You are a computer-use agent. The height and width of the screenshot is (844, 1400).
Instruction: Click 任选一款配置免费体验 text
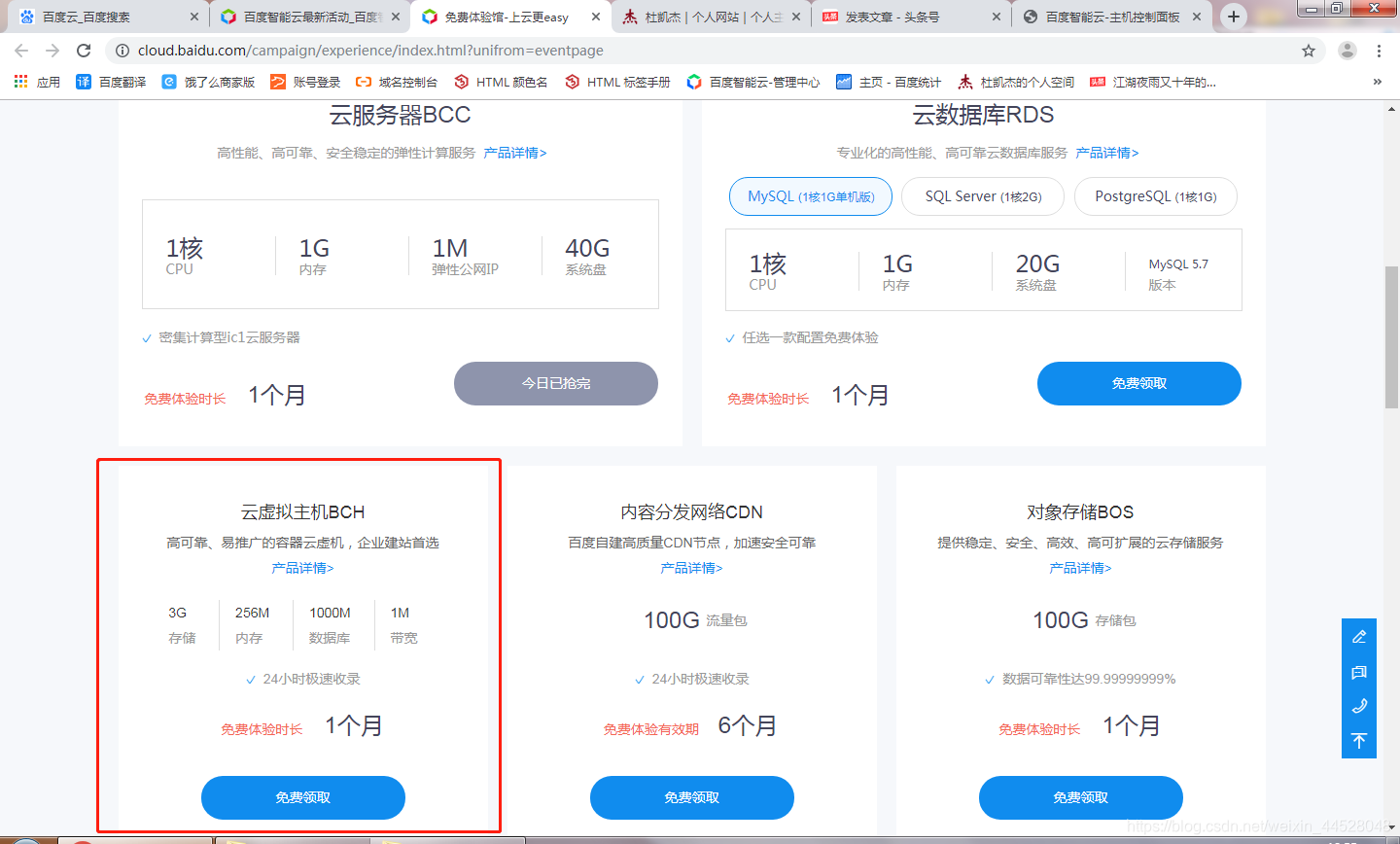point(810,337)
